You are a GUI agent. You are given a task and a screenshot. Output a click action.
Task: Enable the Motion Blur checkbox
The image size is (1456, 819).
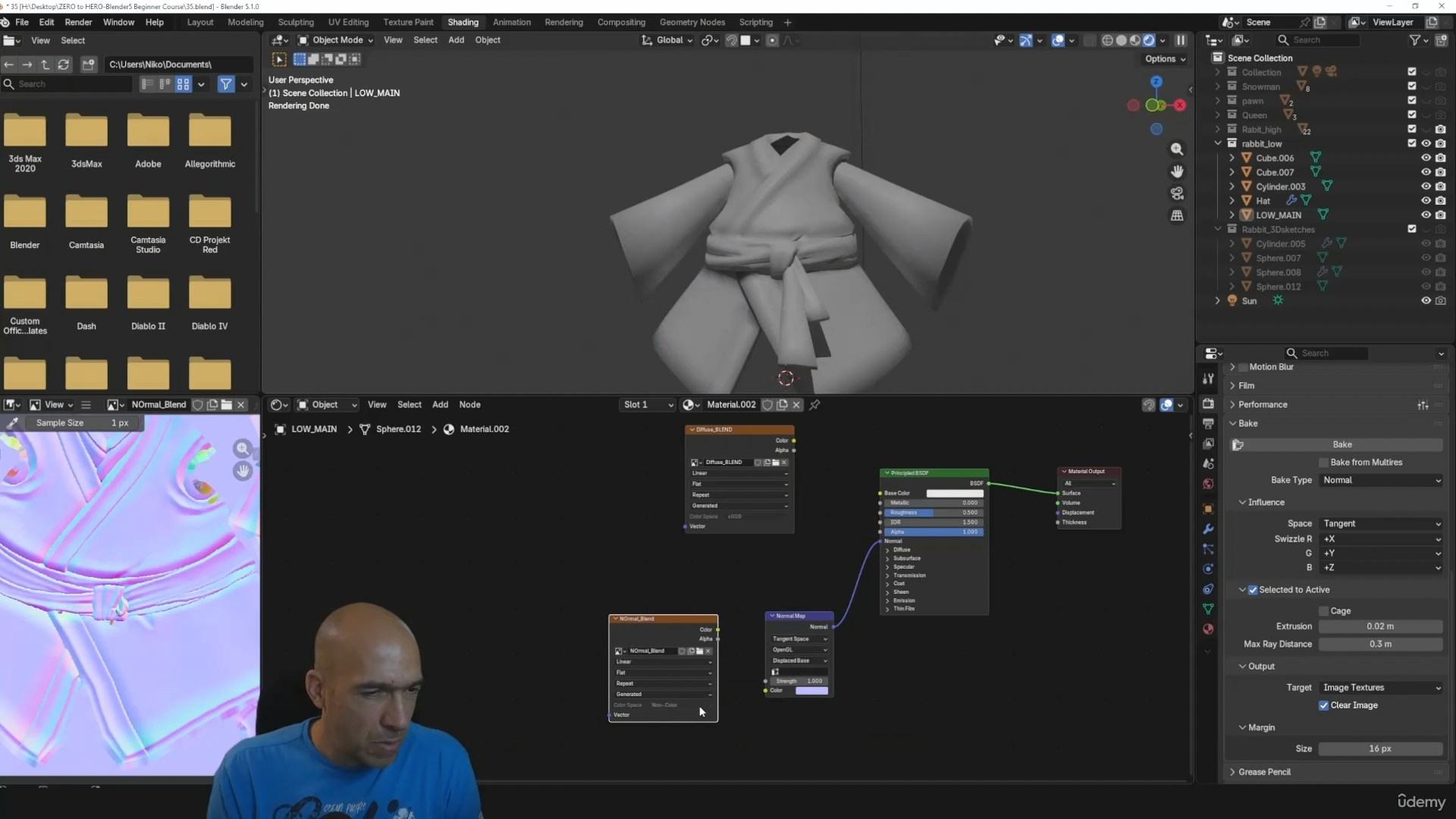click(1243, 367)
